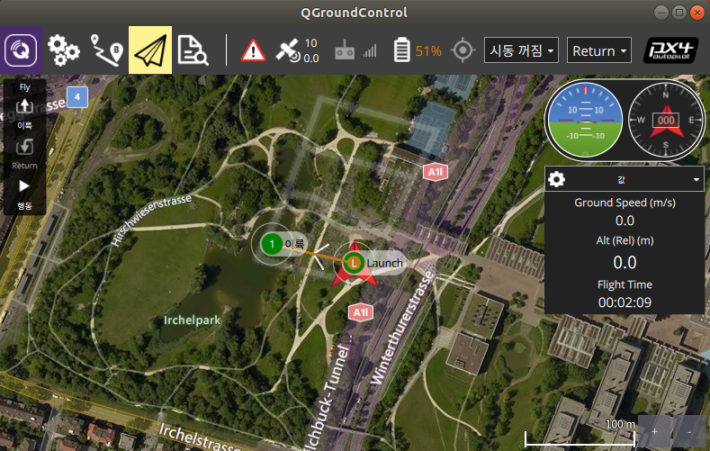710x451 pixels.
Task: Click the vehicle messages warning triangle
Action: (253, 50)
